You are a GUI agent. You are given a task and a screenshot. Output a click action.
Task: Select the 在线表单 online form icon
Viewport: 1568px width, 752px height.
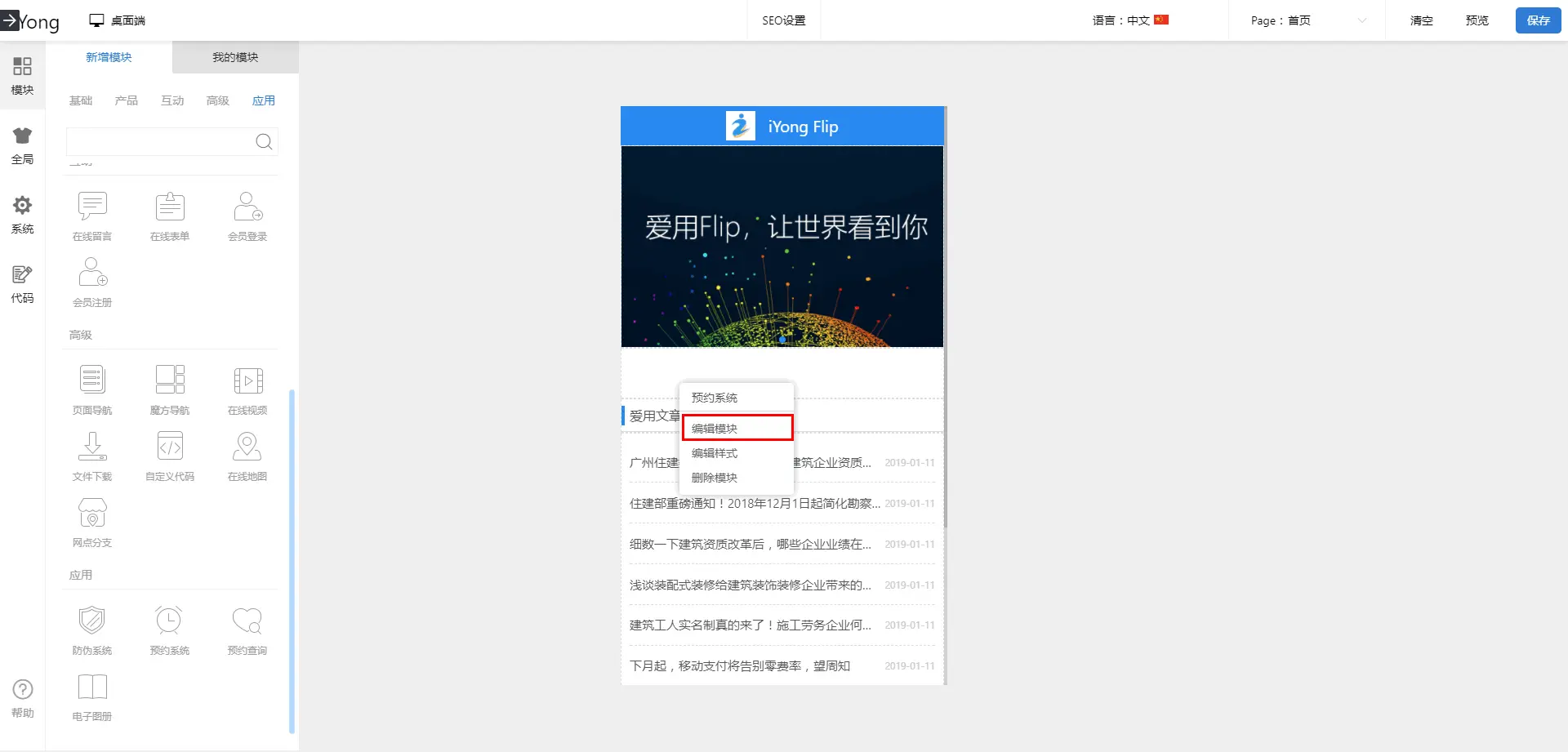170,207
